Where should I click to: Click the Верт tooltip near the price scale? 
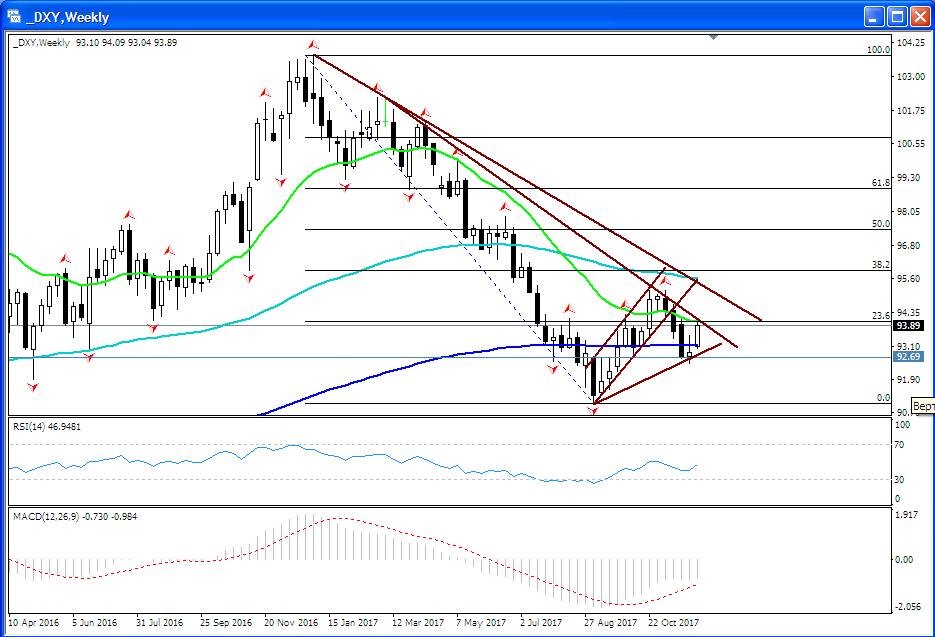pos(922,404)
